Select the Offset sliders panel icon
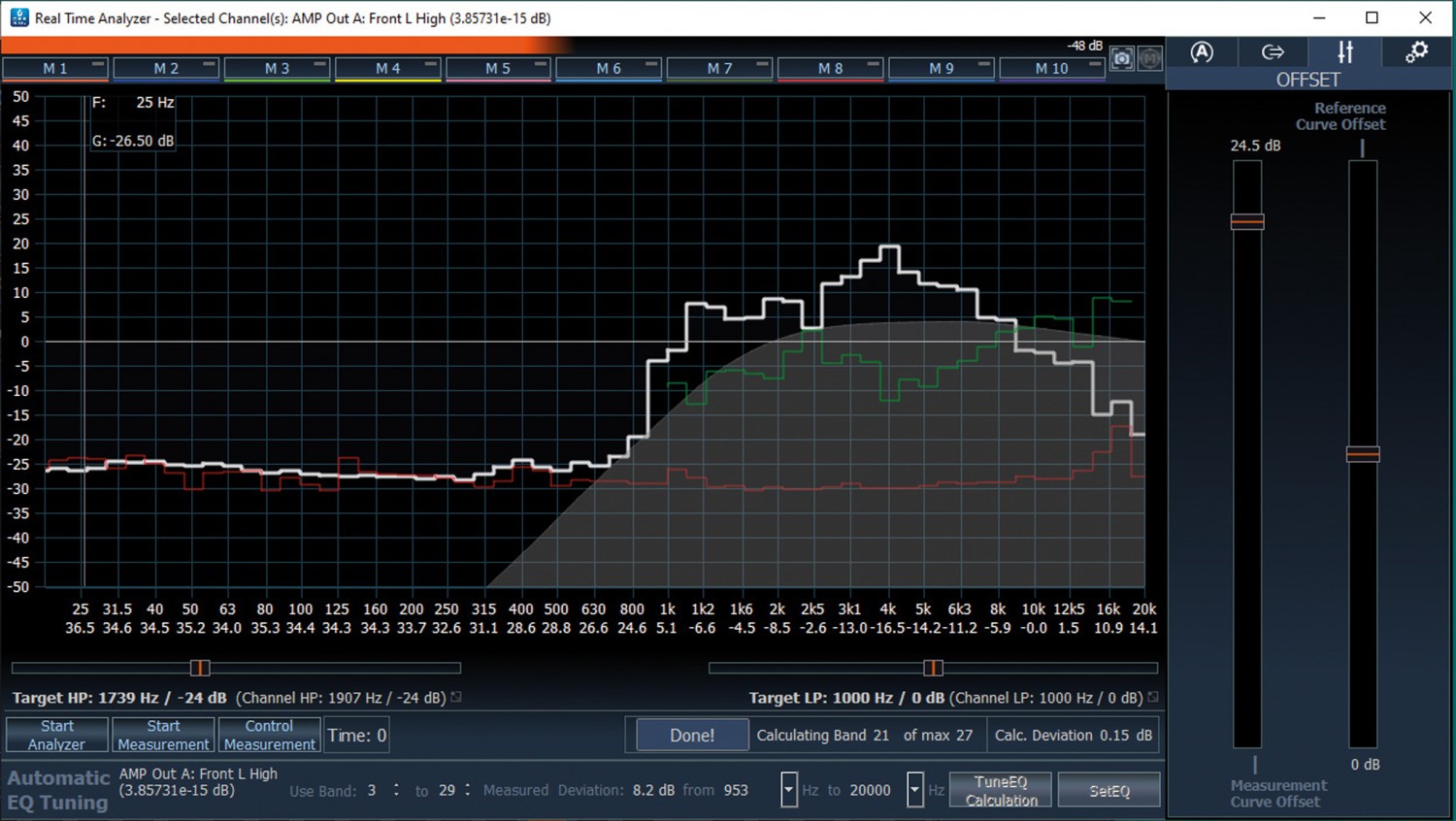The height and width of the screenshot is (821, 1456). [1344, 52]
